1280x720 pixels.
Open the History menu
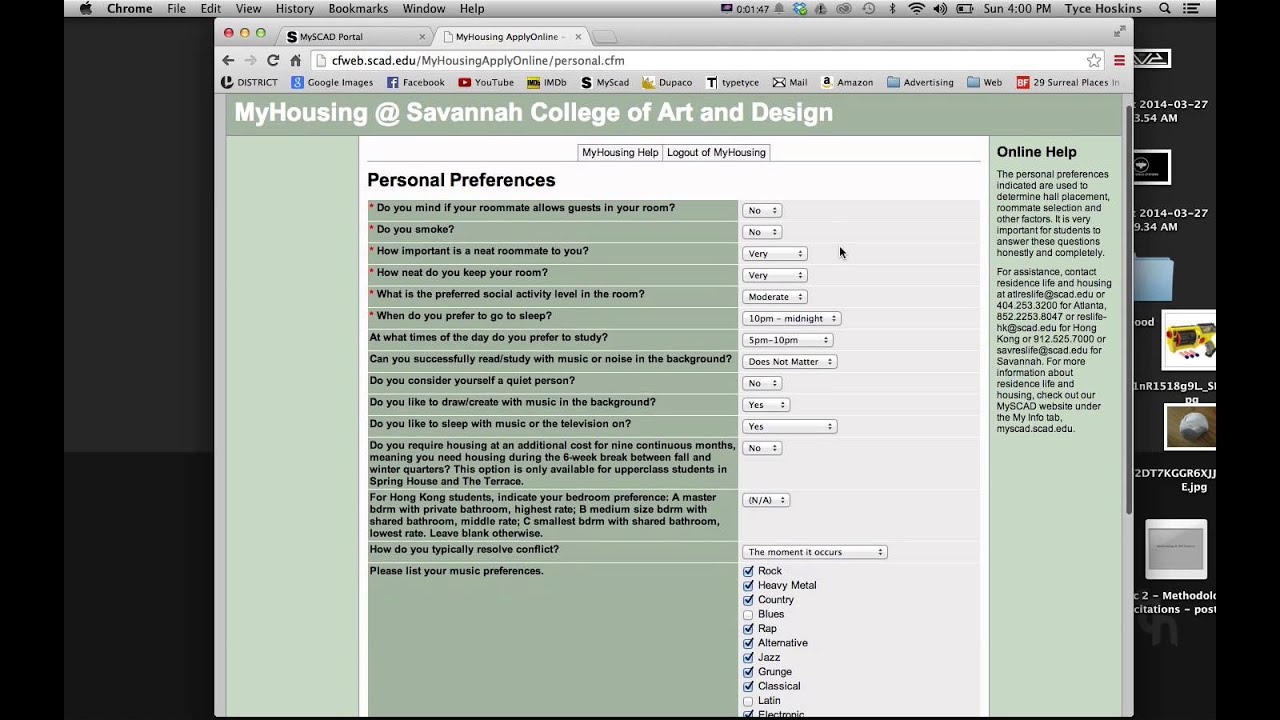294,9
